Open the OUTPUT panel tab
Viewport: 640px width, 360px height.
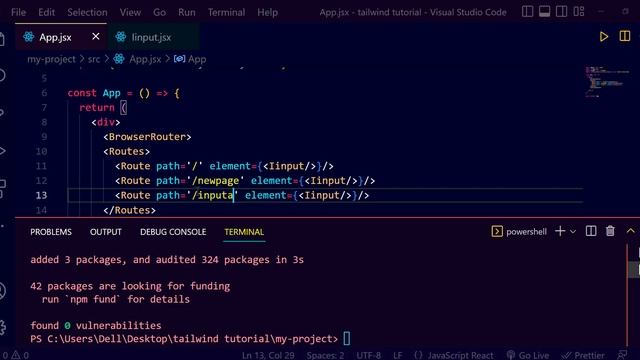[106, 232]
